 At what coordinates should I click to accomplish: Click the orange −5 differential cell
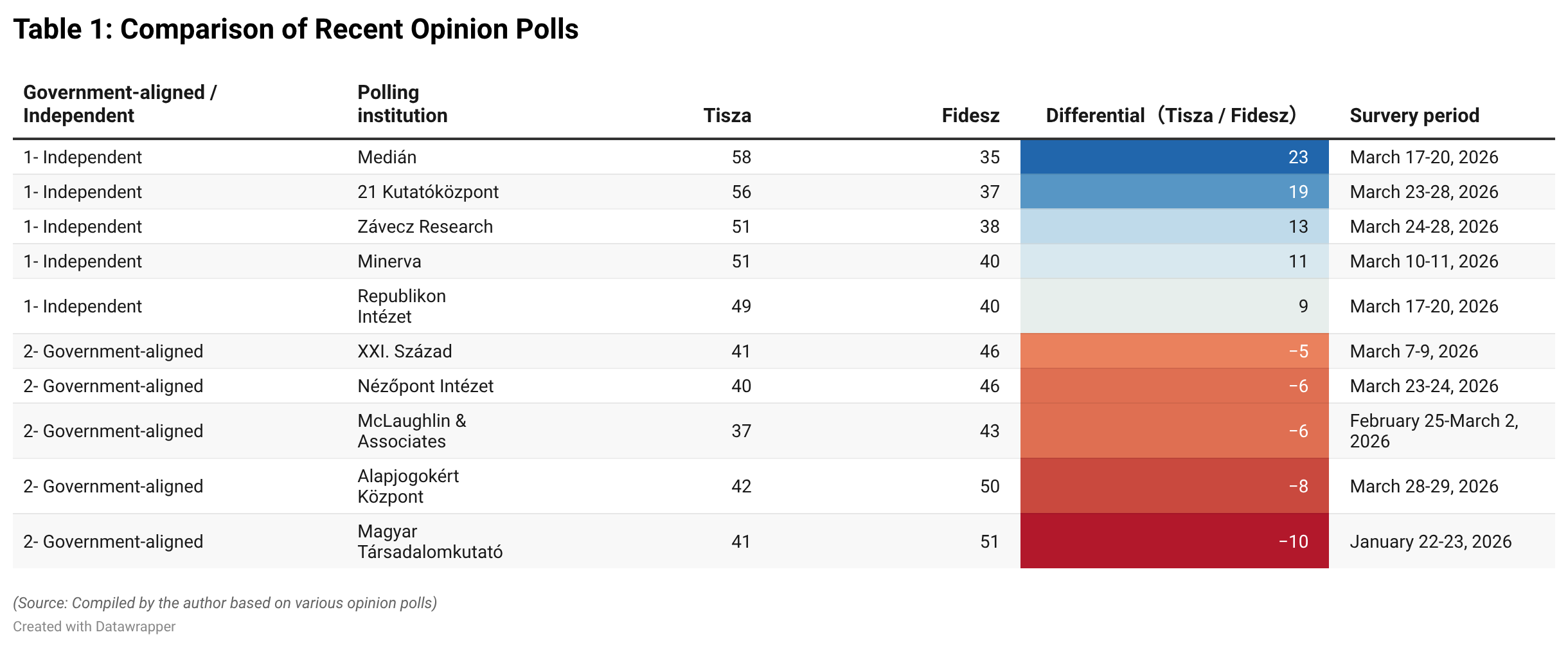[1174, 352]
